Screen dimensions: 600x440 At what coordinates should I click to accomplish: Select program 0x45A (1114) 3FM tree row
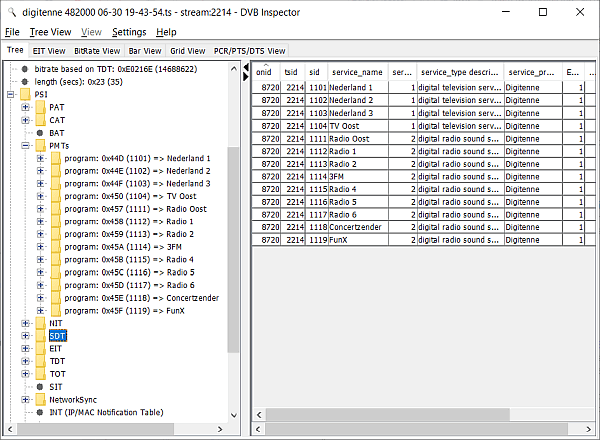point(123,247)
